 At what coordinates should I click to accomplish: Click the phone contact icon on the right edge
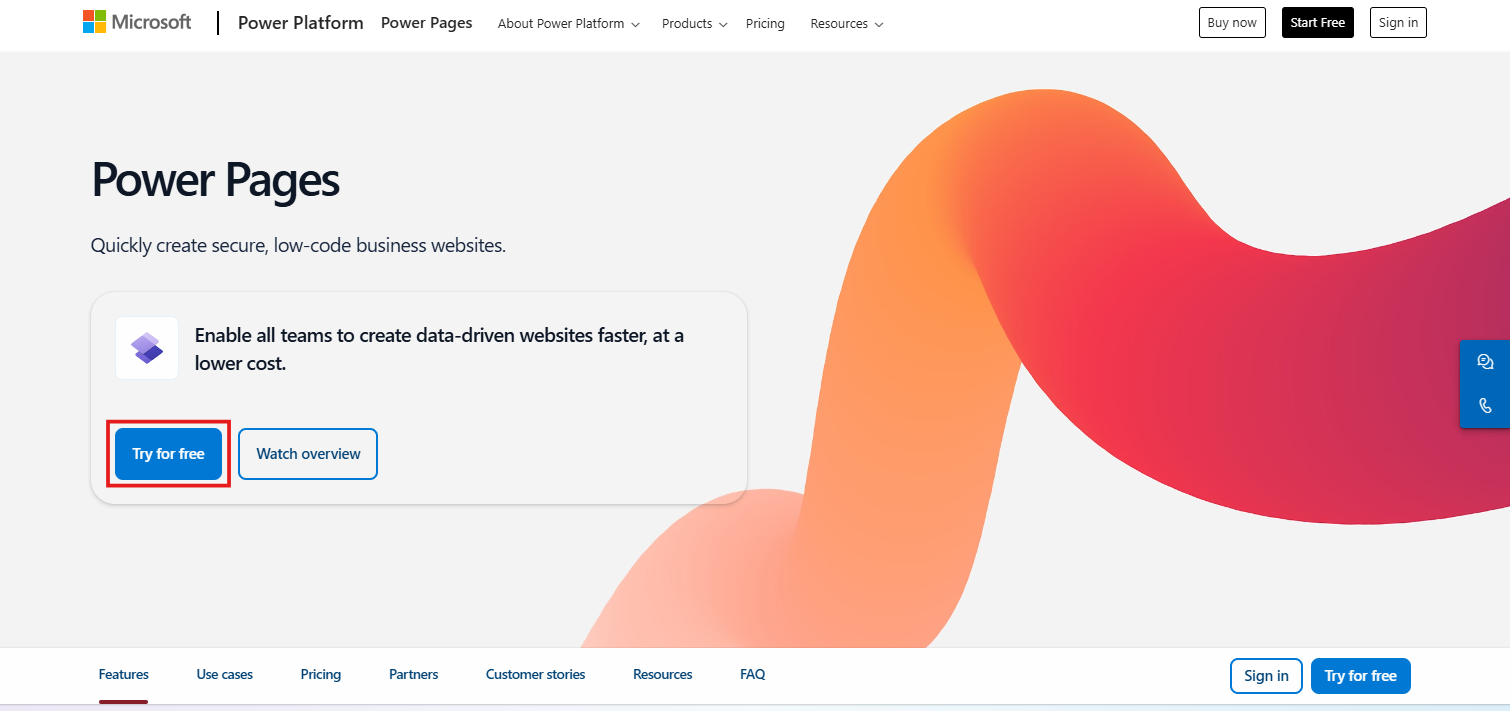[x=1485, y=405]
